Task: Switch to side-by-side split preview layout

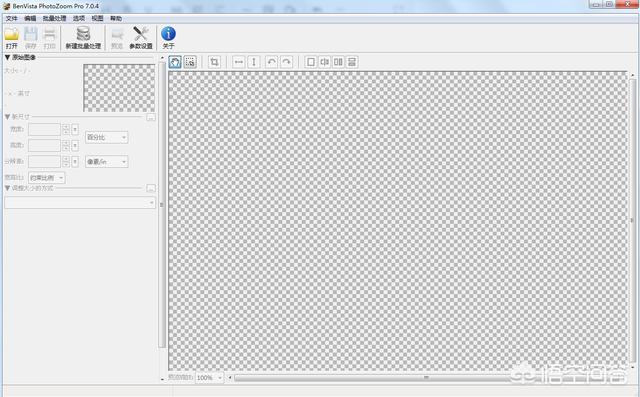Action: [x=338, y=62]
